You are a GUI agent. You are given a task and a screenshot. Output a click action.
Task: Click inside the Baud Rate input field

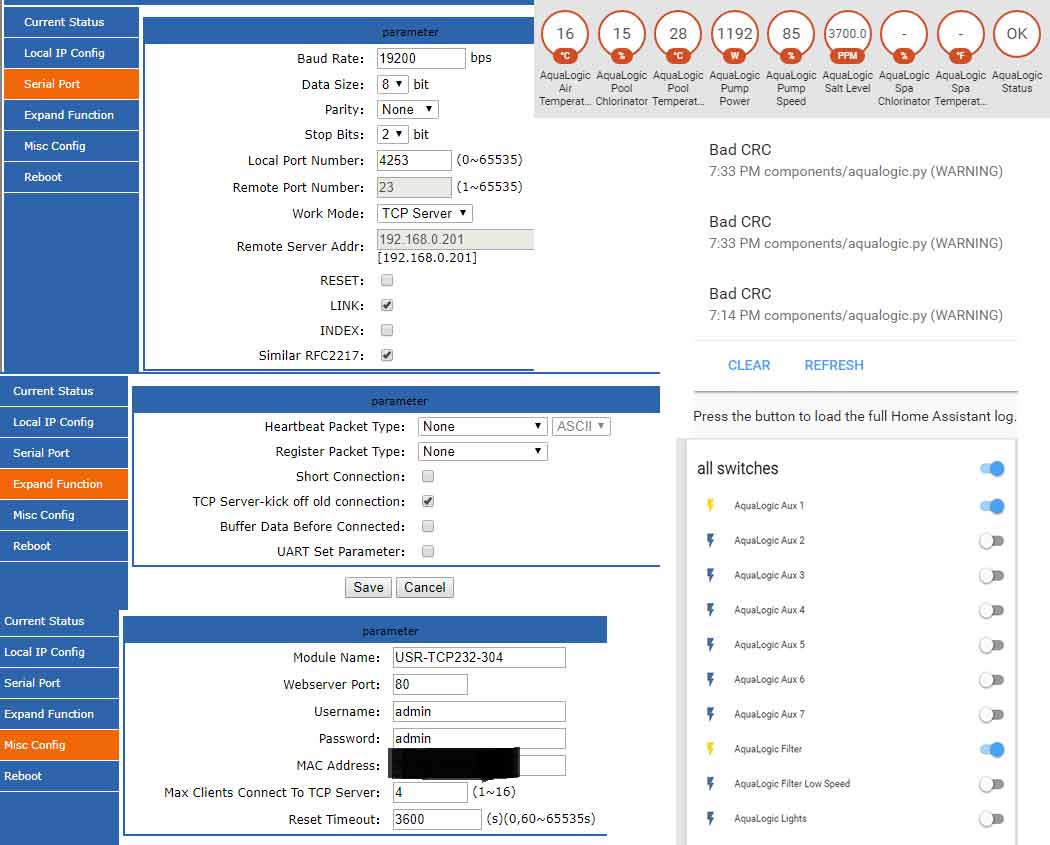click(x=420, y=58)
